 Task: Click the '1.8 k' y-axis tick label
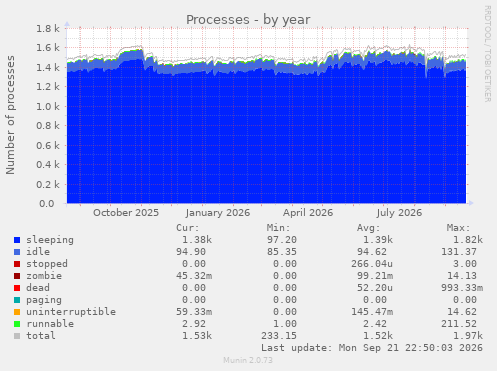47,29
